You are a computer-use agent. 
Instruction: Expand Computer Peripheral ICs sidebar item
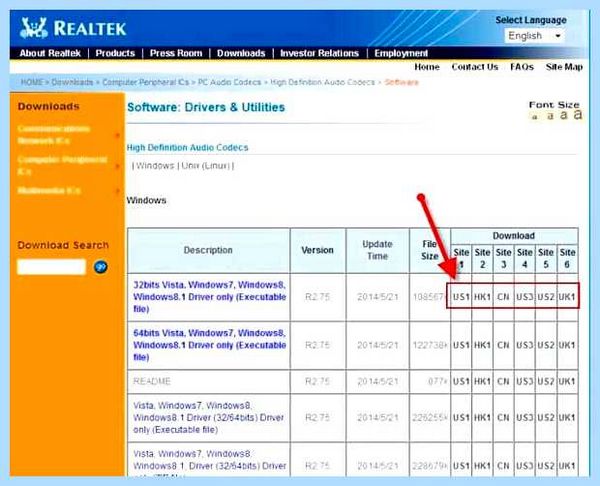[62, 165]
